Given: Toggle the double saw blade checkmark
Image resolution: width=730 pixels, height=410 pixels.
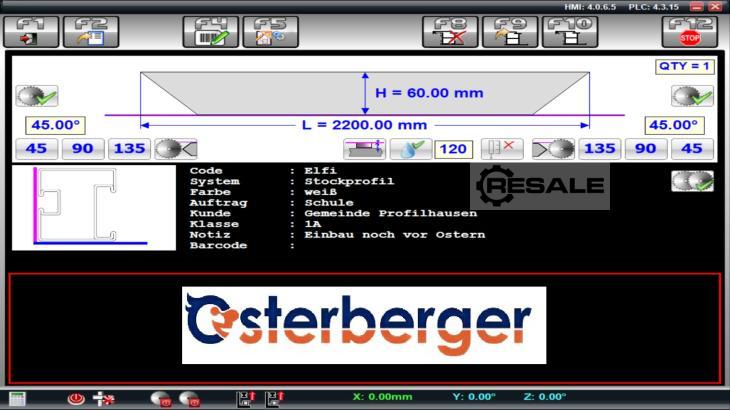Looking at the screenshot, I should [692, 181].
